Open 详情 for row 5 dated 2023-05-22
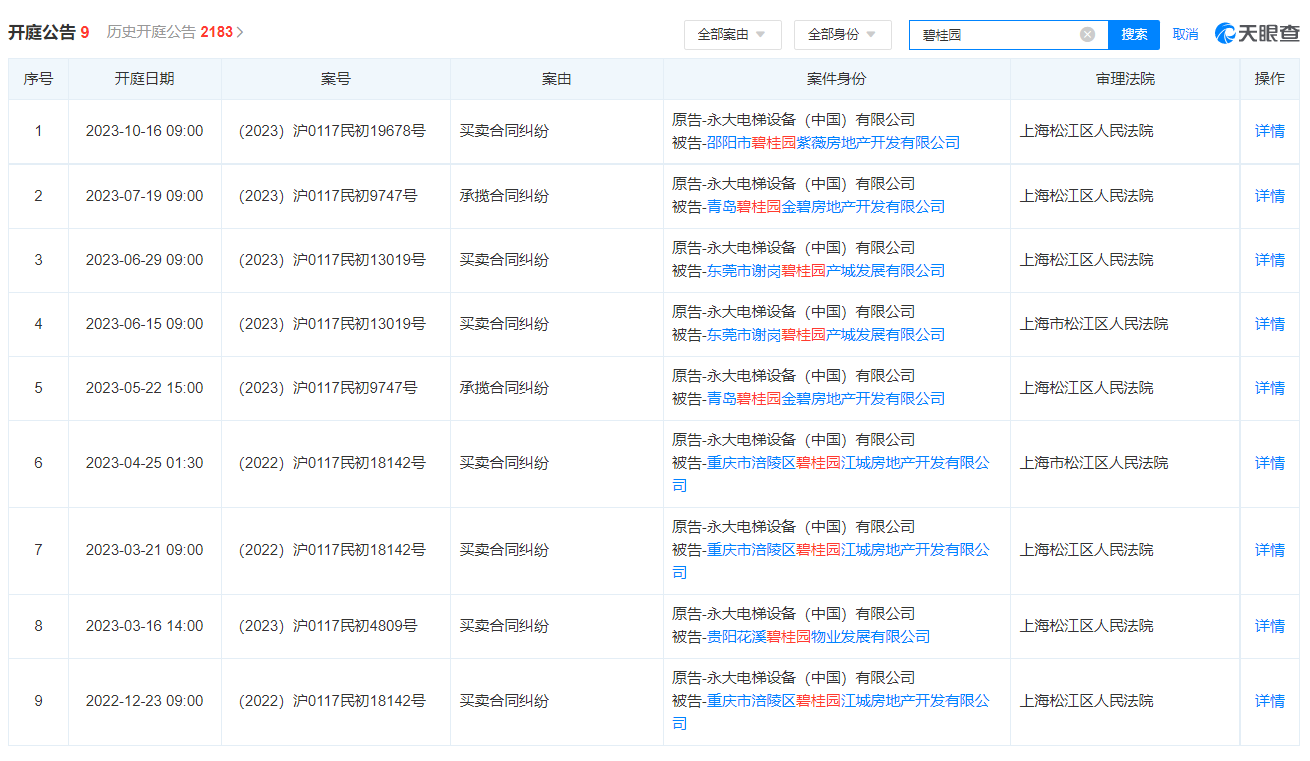The height and width of the screenshot is (761, 1310). tap(1270, 388)
